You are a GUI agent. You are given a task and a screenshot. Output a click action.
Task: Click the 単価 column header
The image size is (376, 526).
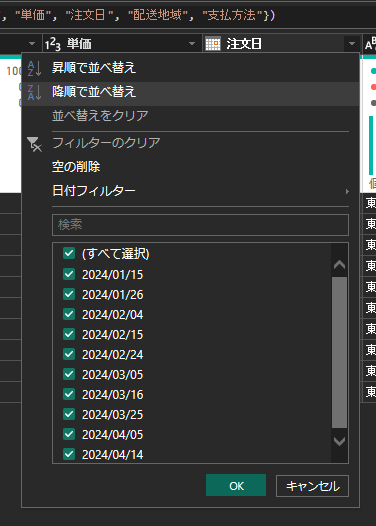click(x=122, y=44)
